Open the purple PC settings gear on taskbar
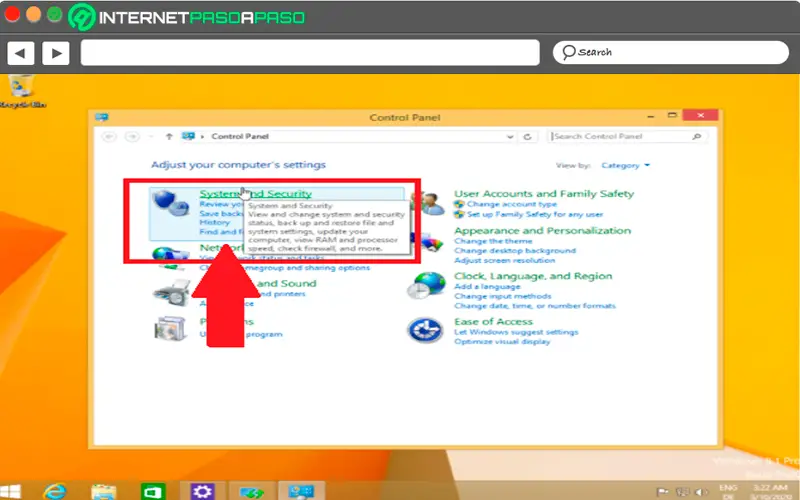 click(202, 492)
